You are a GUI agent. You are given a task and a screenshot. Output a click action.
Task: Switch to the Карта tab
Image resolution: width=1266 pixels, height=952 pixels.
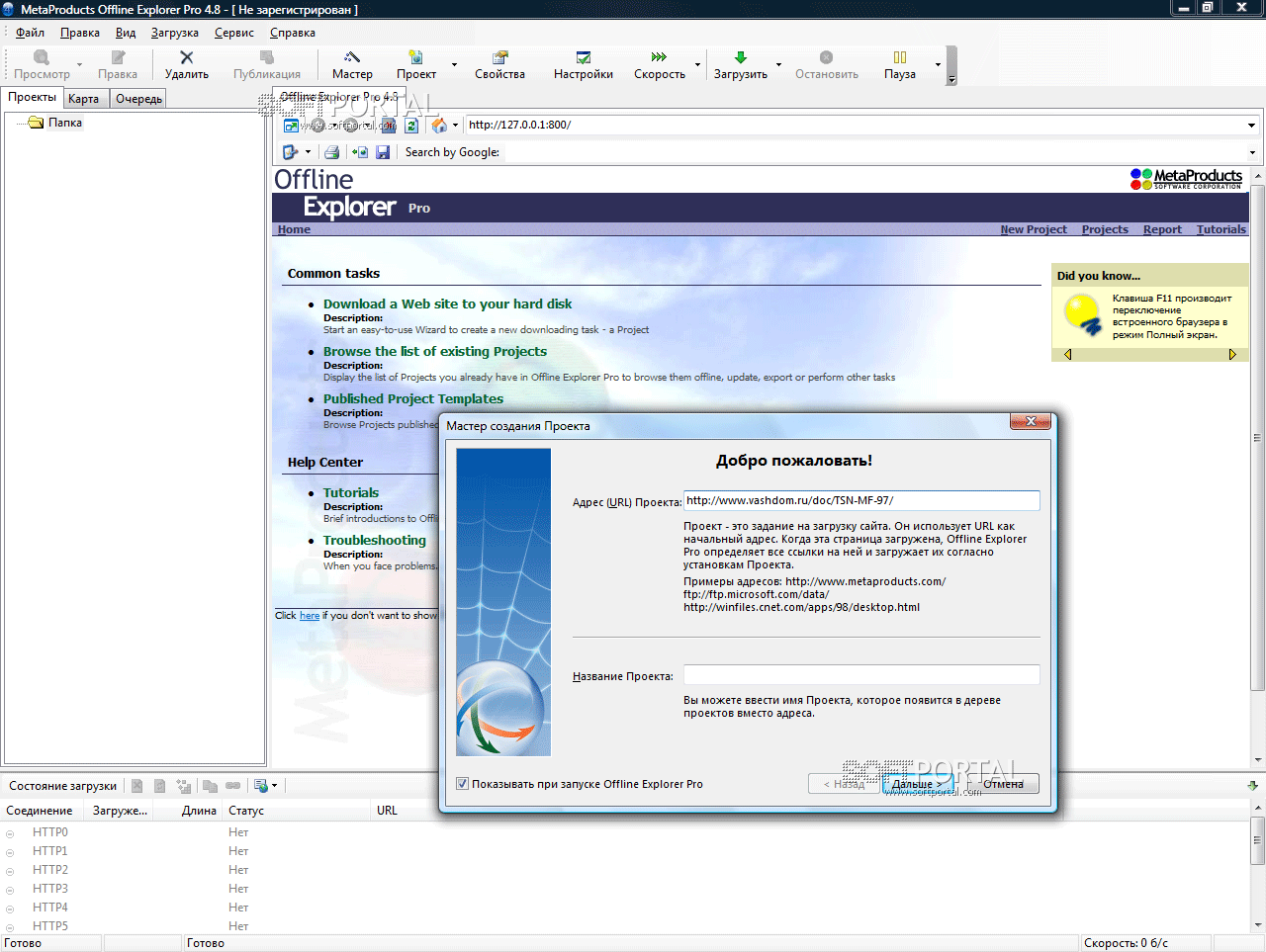pos(84,99)
